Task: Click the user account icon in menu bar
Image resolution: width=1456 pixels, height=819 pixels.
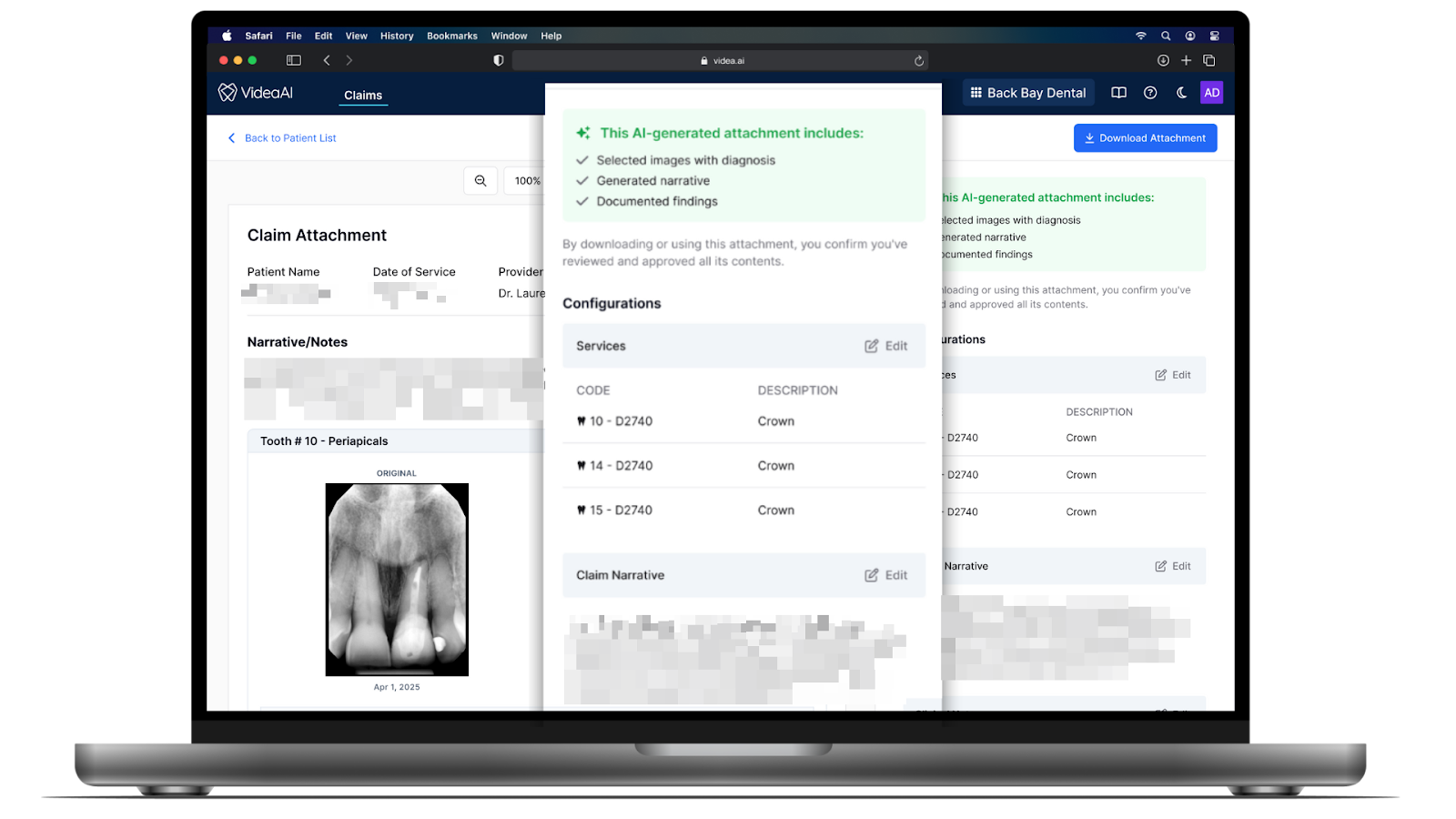Action: point(1190,35)
